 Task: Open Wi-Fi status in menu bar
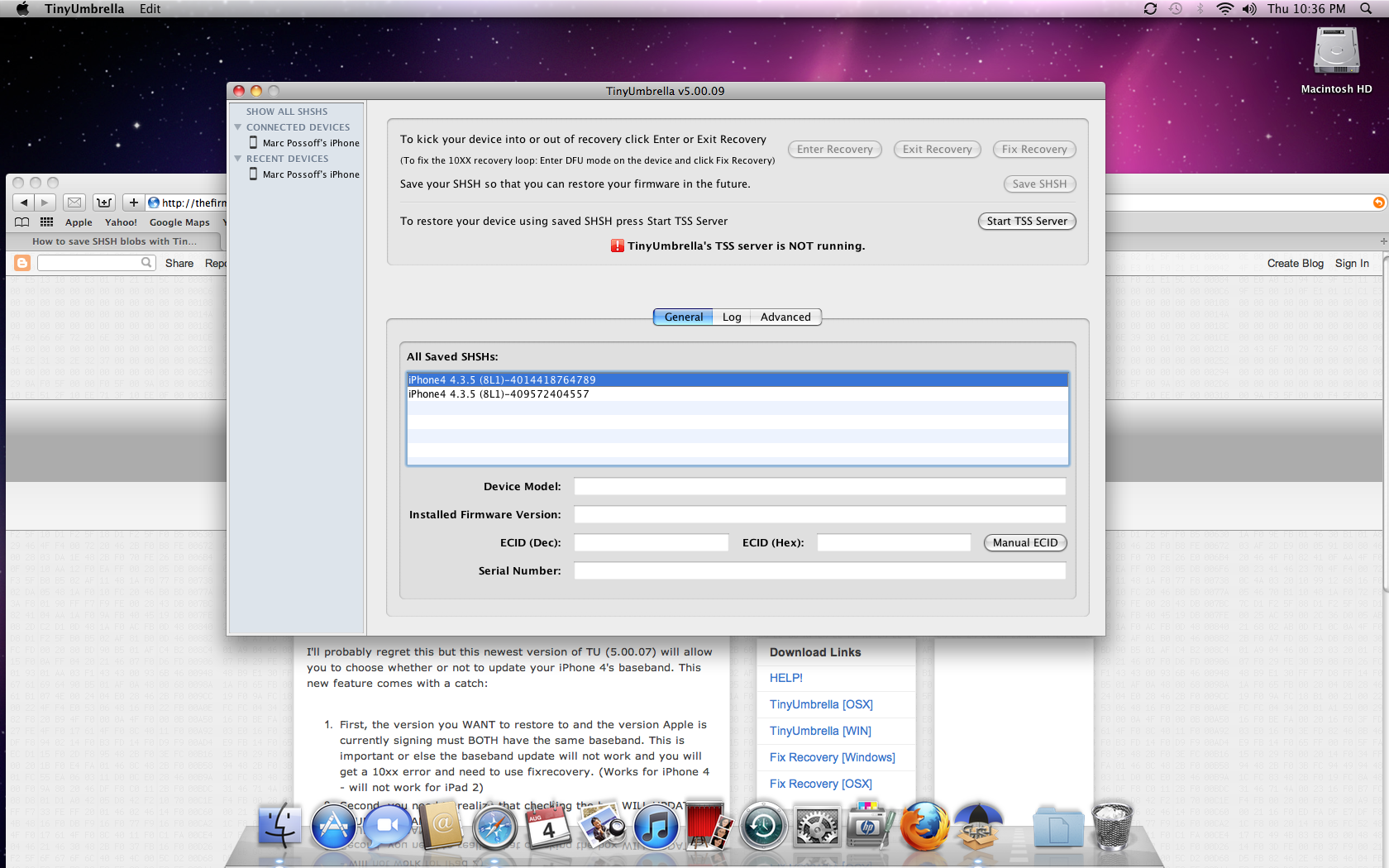pos(1224,8)
